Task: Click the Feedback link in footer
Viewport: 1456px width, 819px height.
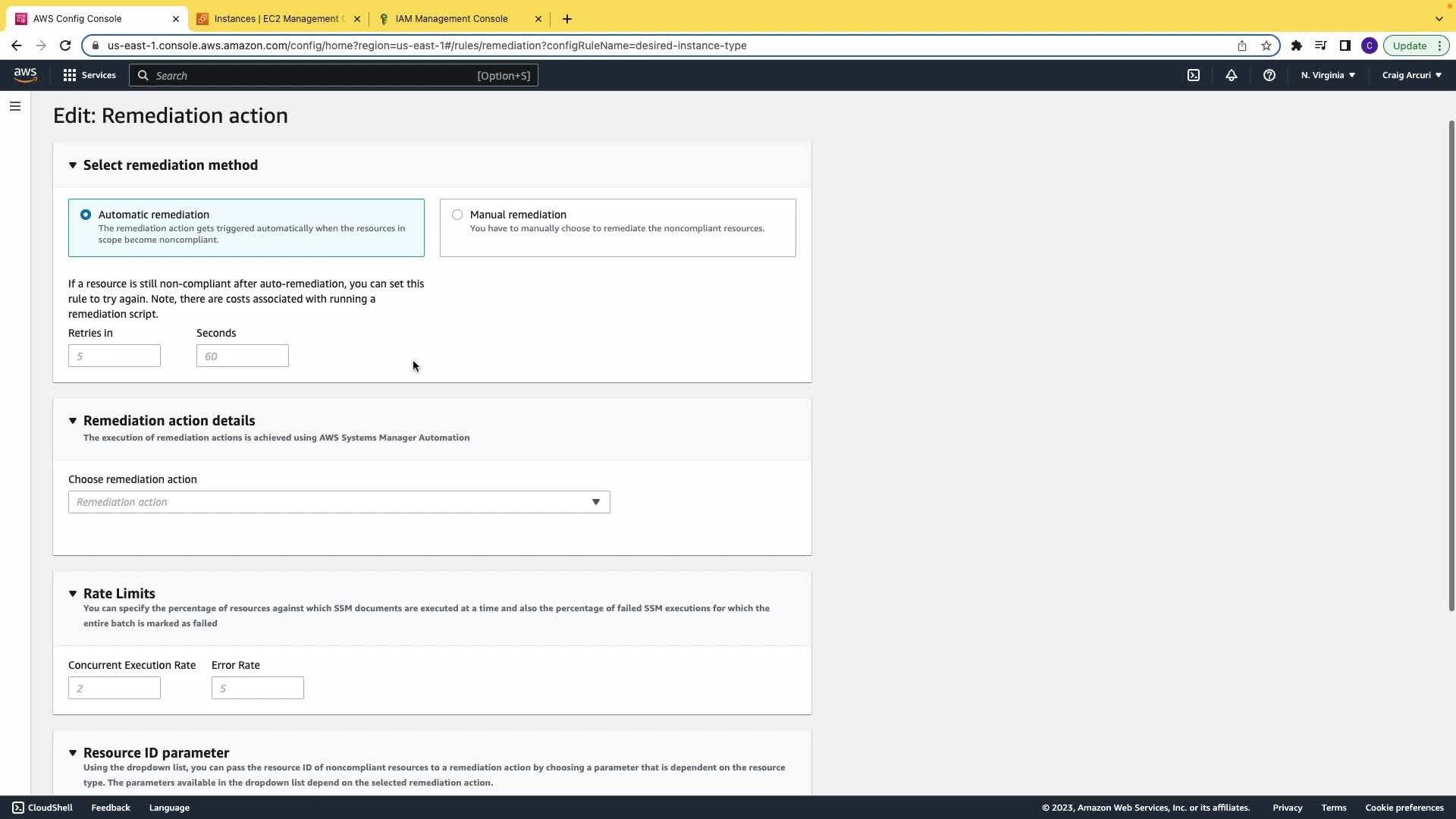Action: click(x=111, y=808)
